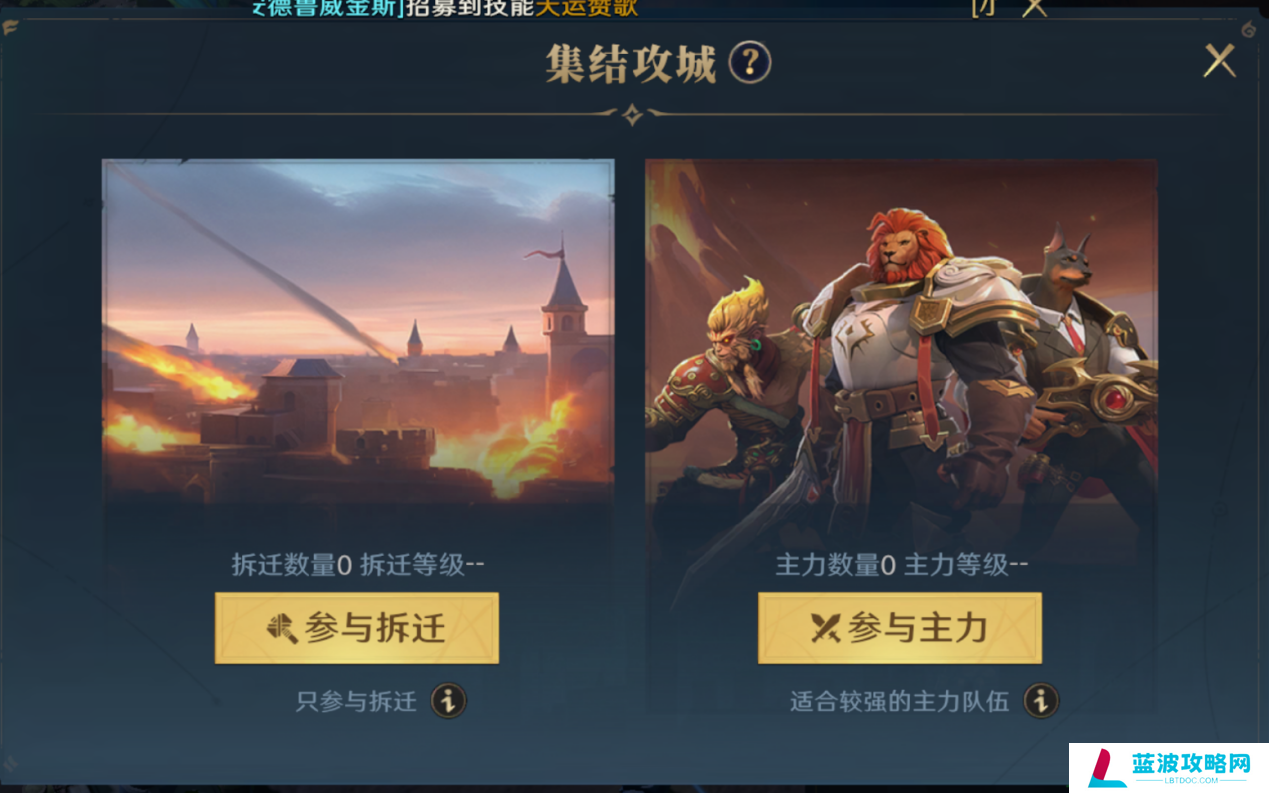The width and height of the screenshot is (1269, 793).
Task: Show info for 适合较强的主力队伍
Action: [x=1041, y=701]
